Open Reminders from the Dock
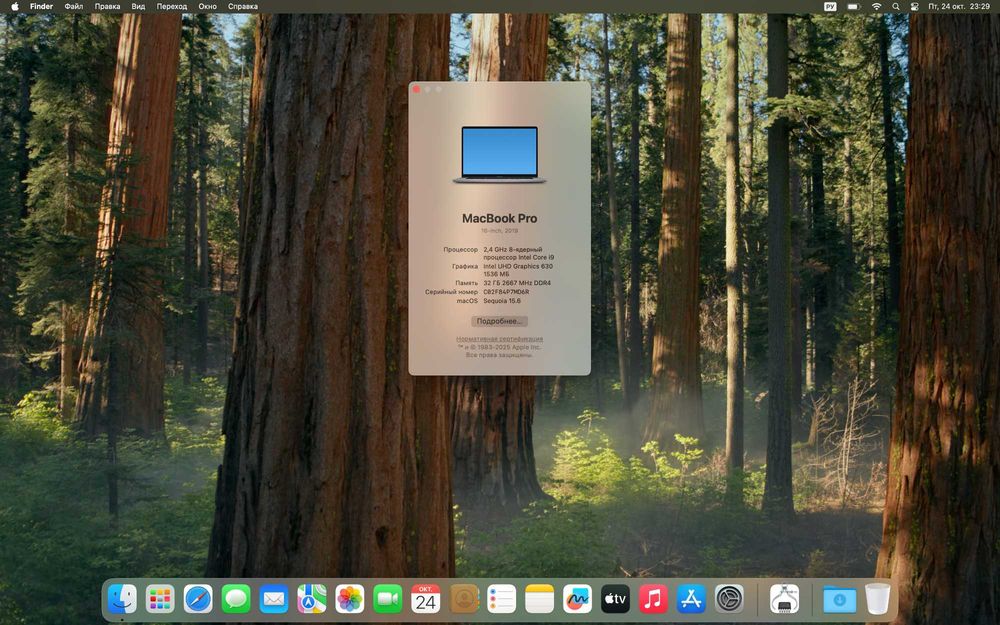This screenshot has height=625, width=1000. 501,599
